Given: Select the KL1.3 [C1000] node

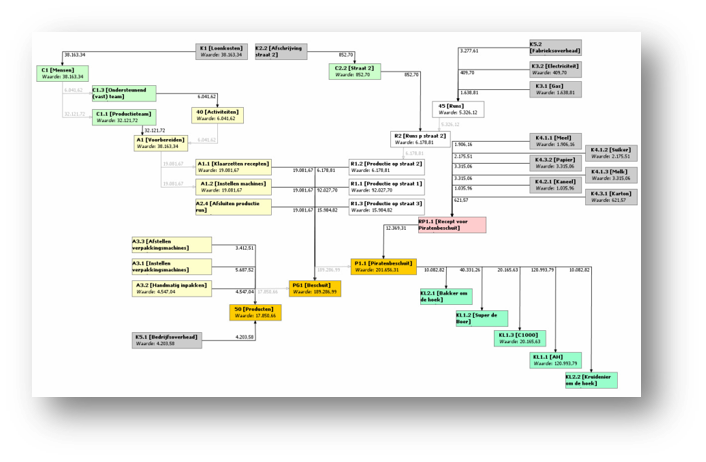Looking at the screenshot, I should coord(520,339).
